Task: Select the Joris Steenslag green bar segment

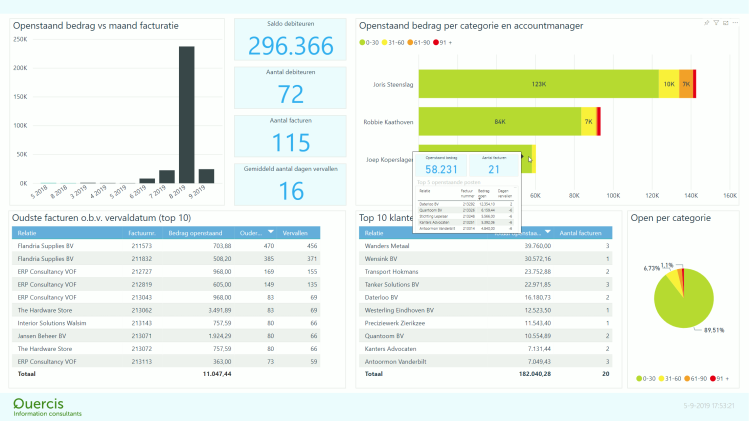Action: (x=538, y=85)
